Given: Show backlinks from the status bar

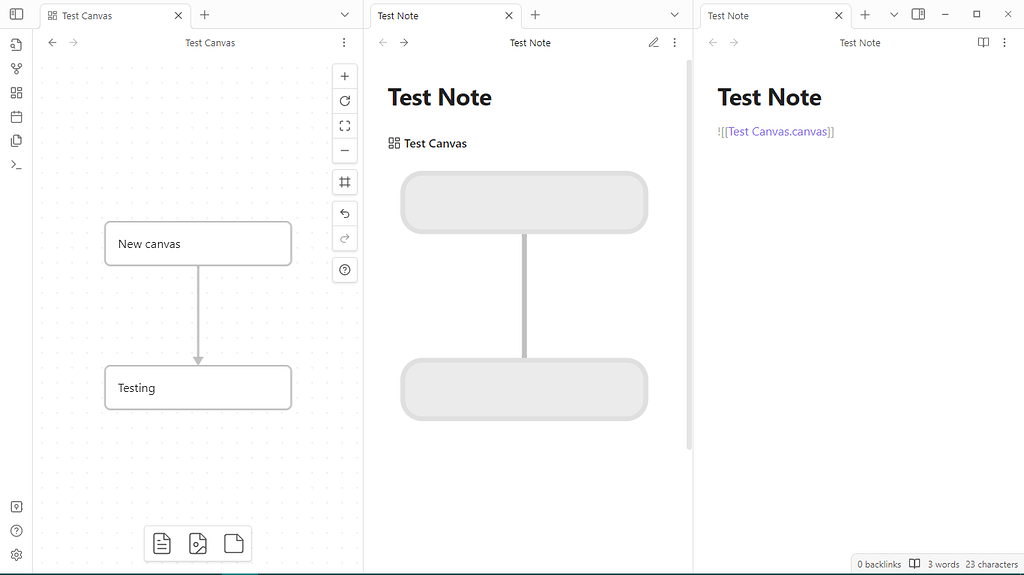Looking at the screenshot, I should [879, 565].
